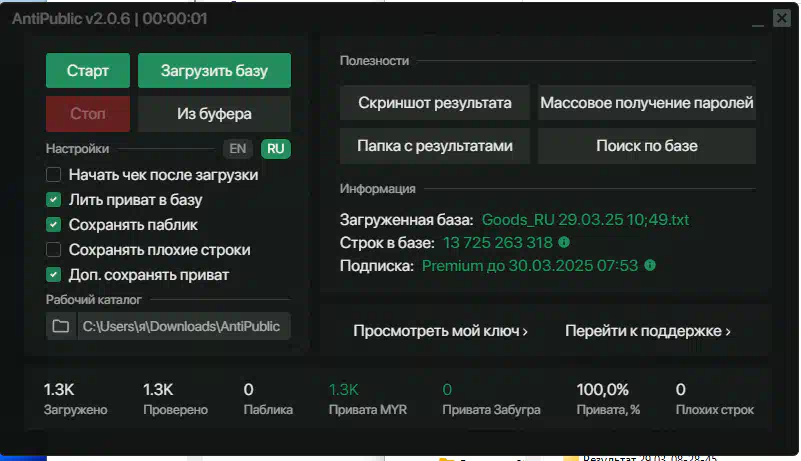Click the Загружено 1.3K counter

pos(76,399)
